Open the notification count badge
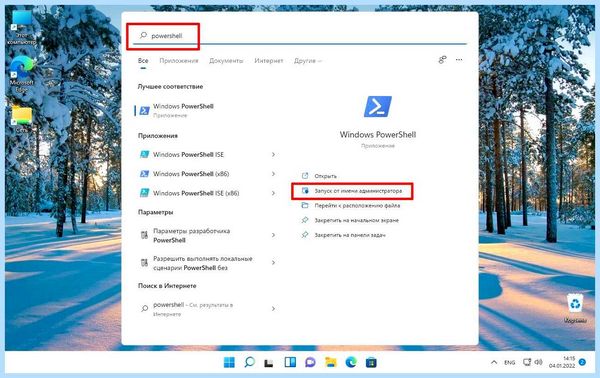The width and height of the screenshot is (600, 378). coord(582,362)
